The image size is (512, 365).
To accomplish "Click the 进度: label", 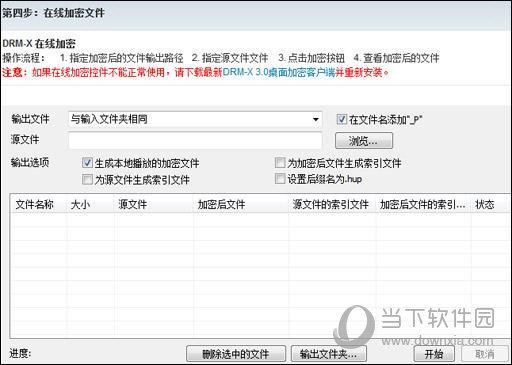I will [x=20, y=353].
